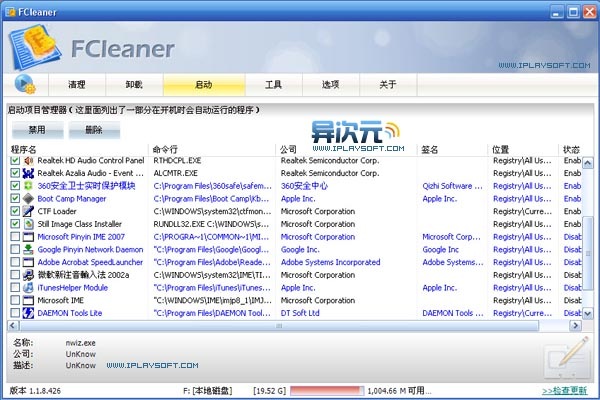Click the notepad-and-pen icon at bottom right
Image resolution: width=600 pixels, height=400 pixels.
[565, 357]
